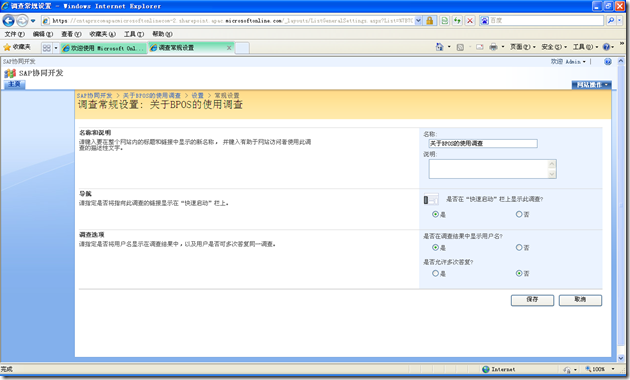Image resolution: width=630 pixels, height=380 pixels.
Task: Click the 收藏夹 favorites star button
Action: pos(17,47)
